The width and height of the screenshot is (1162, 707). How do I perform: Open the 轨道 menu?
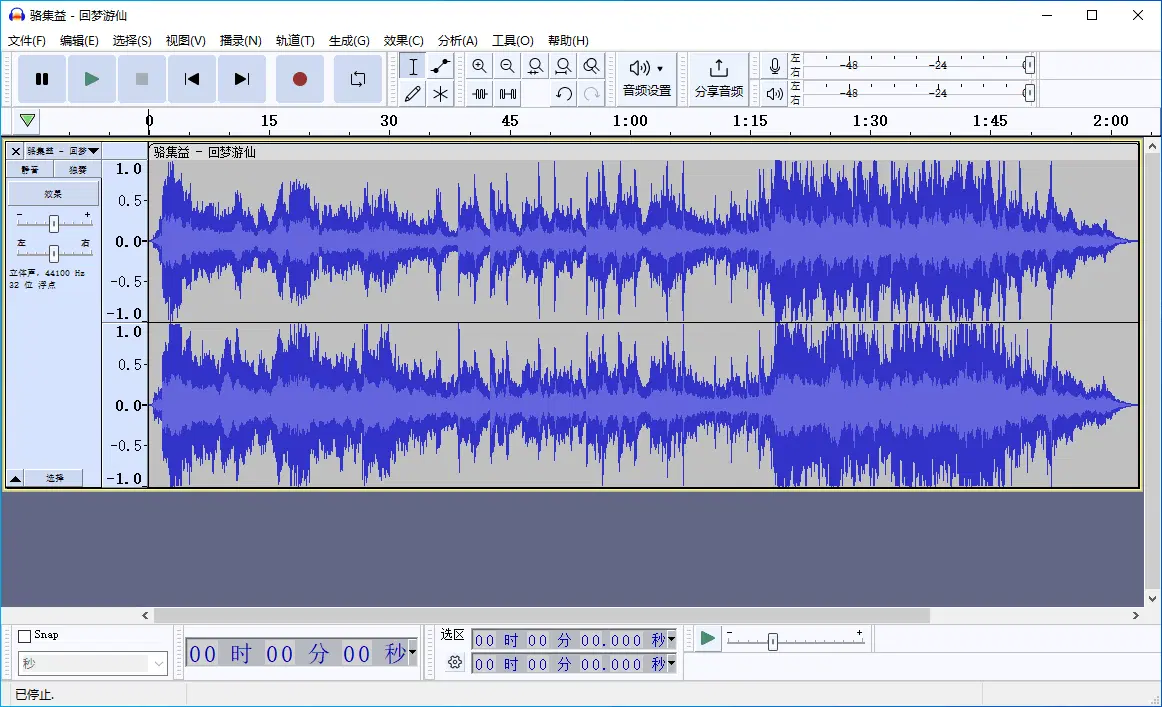(x=295, y=40)
